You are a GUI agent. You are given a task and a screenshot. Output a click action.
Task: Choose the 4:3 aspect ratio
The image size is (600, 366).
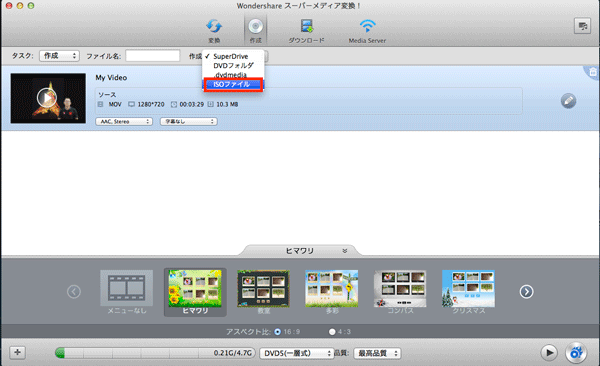332,332
